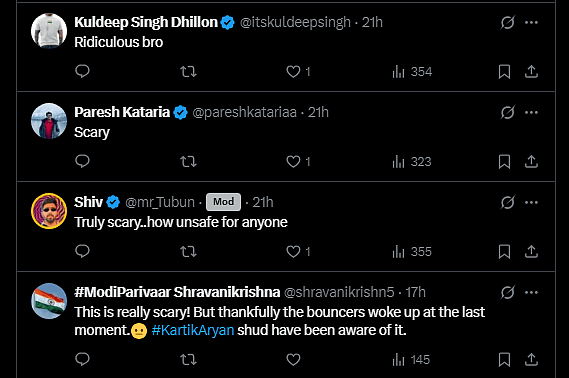Reply to Shravanikrishna's tweet
Image resolution: width=569 pixels, height=378 pixels.
[82, 359]
